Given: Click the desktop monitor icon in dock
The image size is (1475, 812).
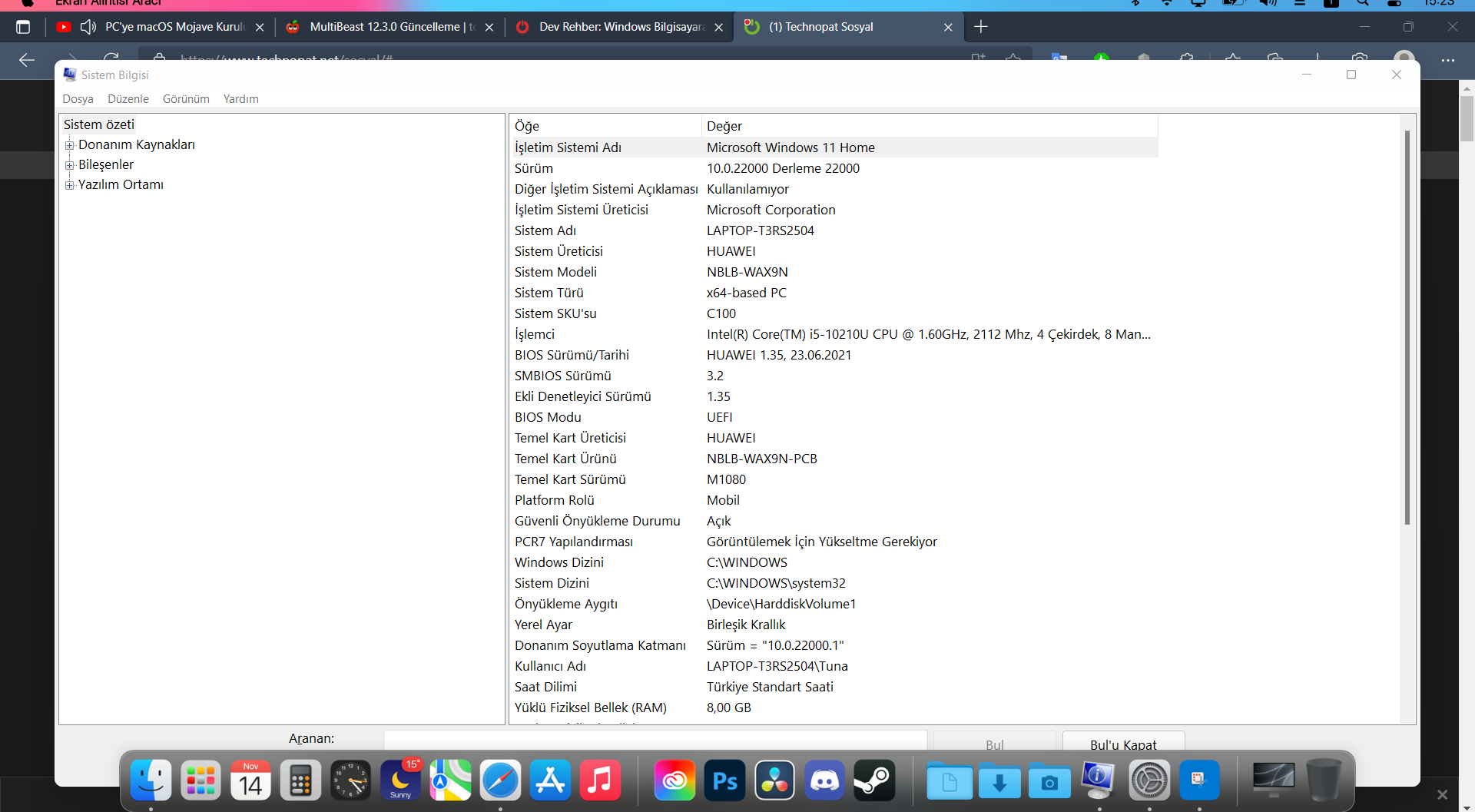Looking at the screenshot, I should click(1274, 781).
